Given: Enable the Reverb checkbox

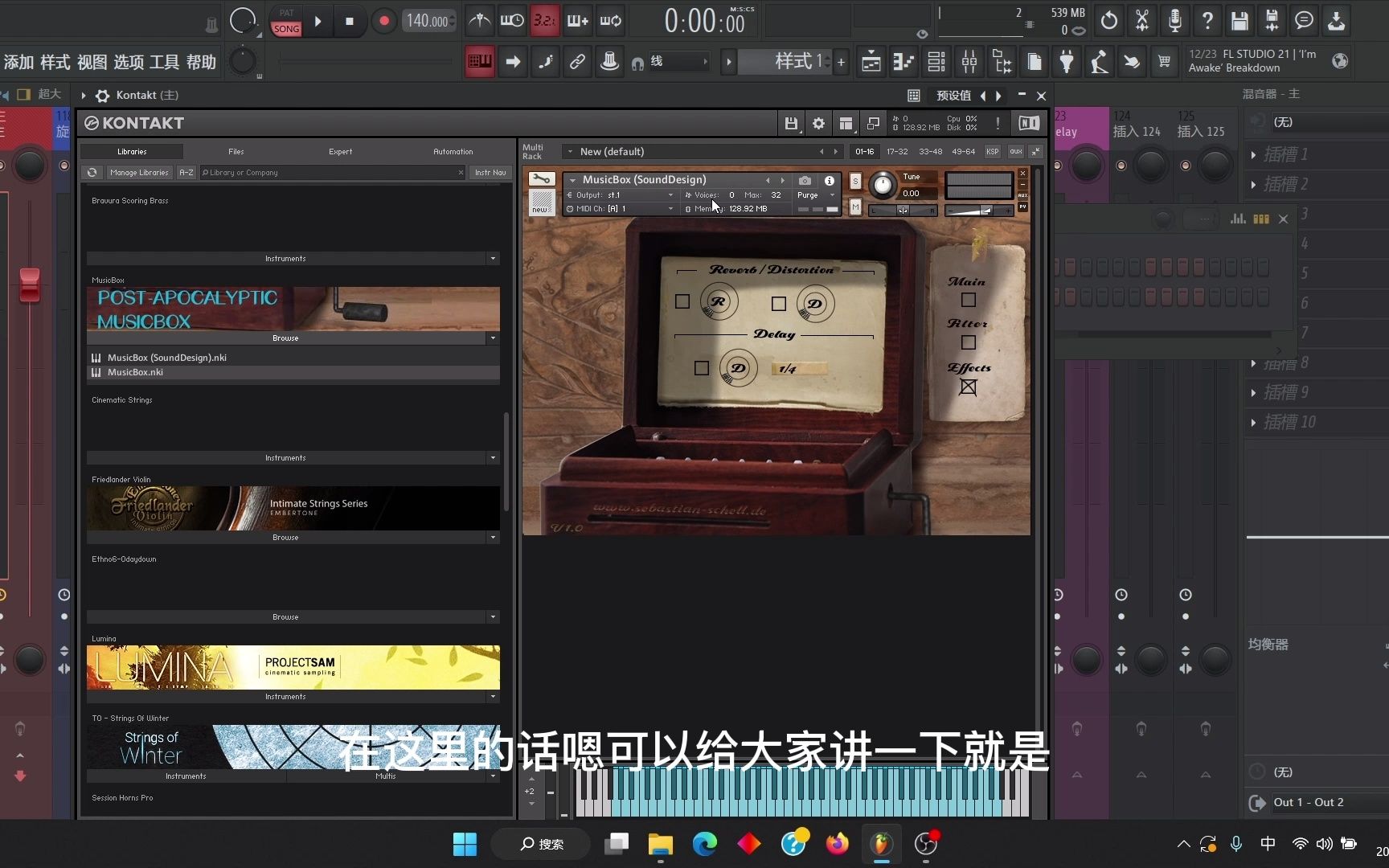Looking at the screenshot, I should point(682,301).
